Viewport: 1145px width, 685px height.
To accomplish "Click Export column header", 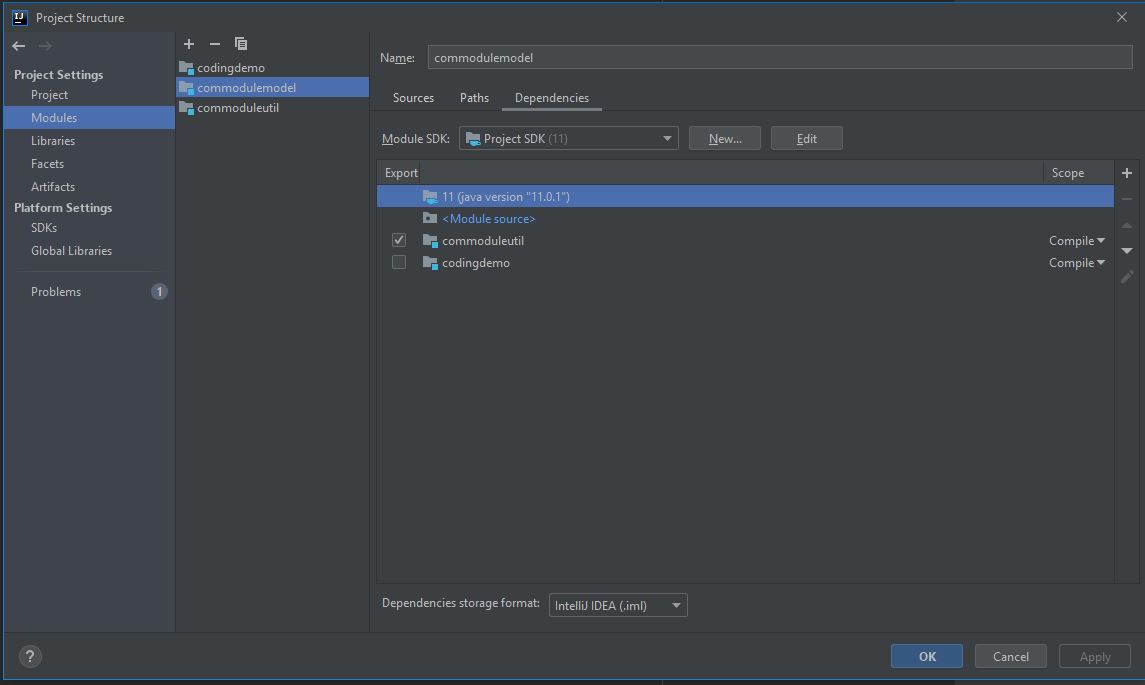I will [x=400, y=173].
